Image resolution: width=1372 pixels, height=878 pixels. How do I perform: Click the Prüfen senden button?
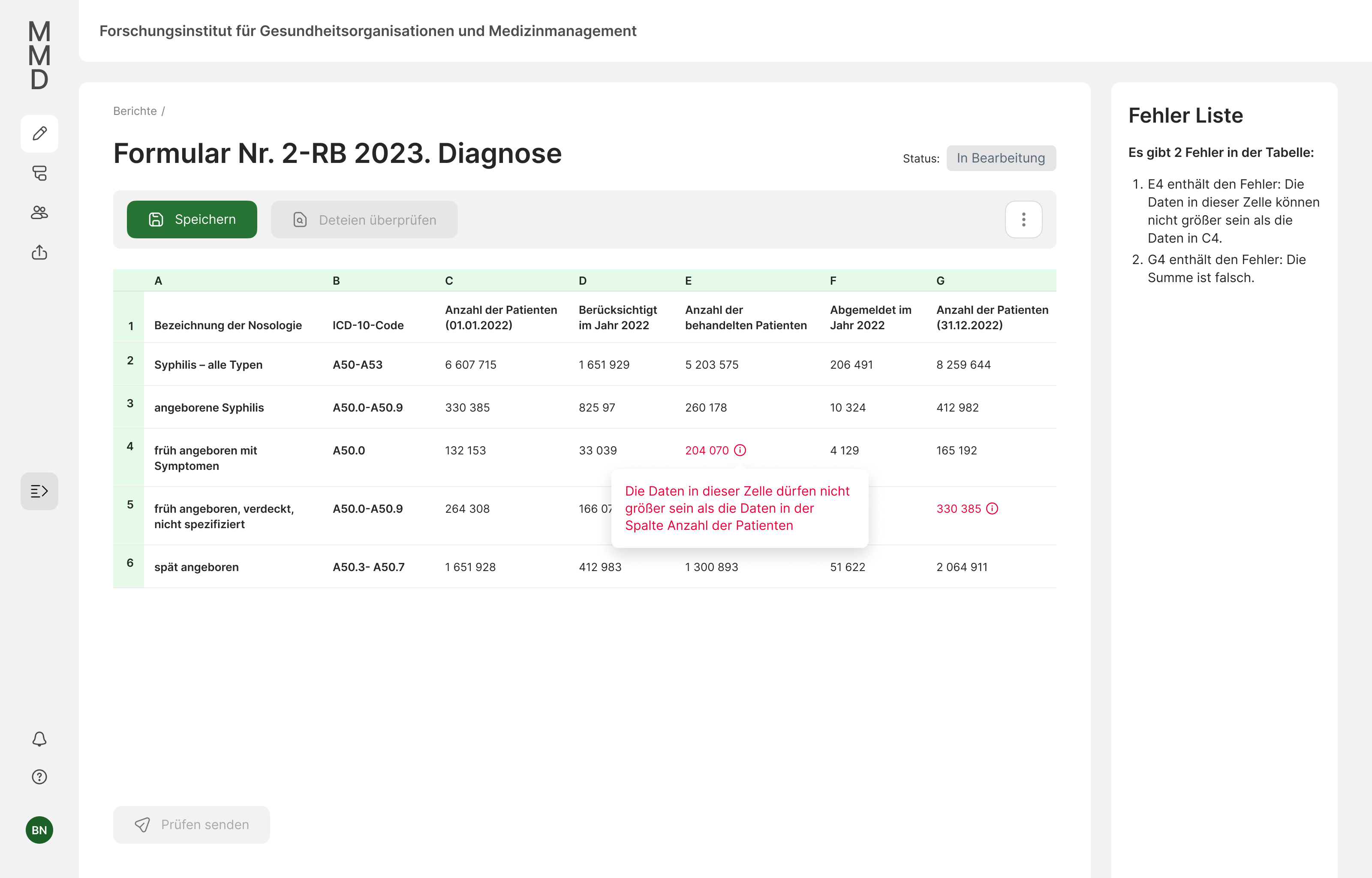[192, 824]
